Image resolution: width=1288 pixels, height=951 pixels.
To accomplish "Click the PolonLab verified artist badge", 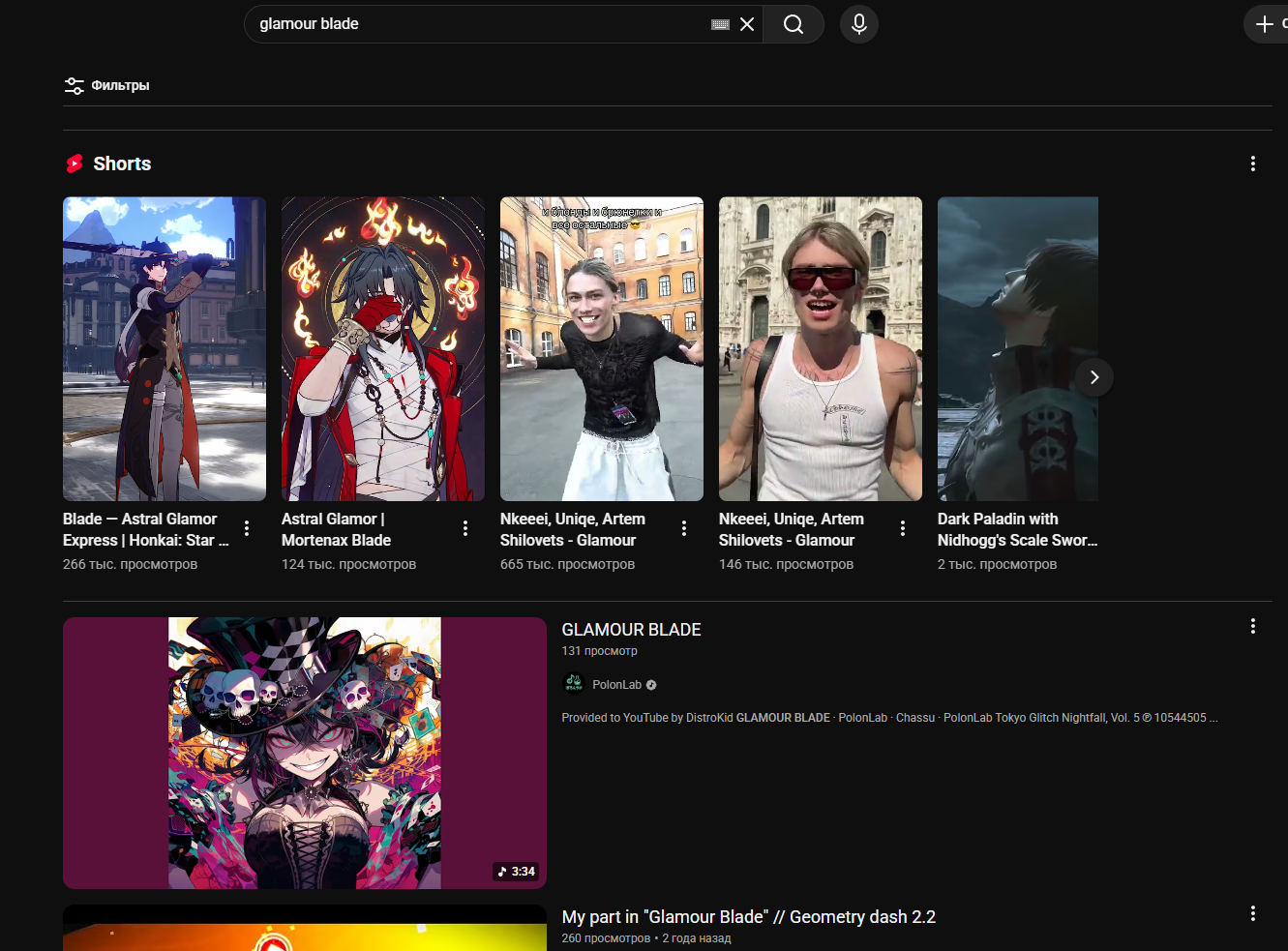I will 651,685.
